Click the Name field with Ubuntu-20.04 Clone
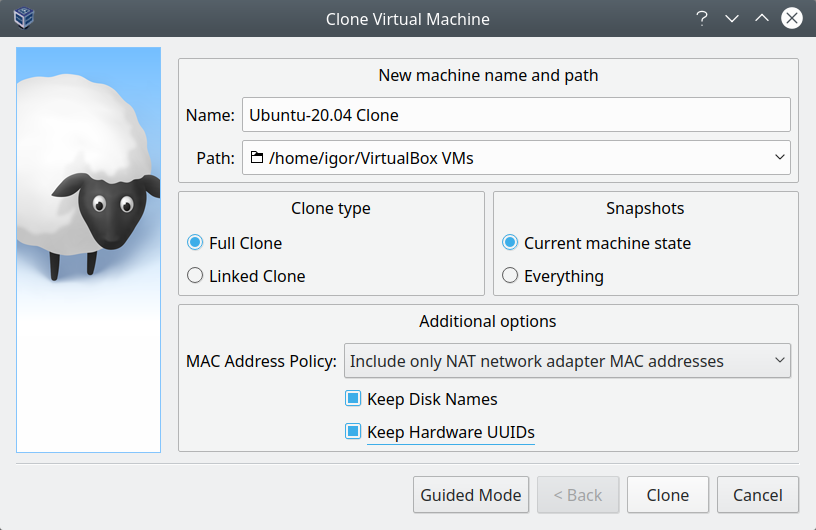The height and width of the screenshot is (530, 816). (x=516, y=115)
